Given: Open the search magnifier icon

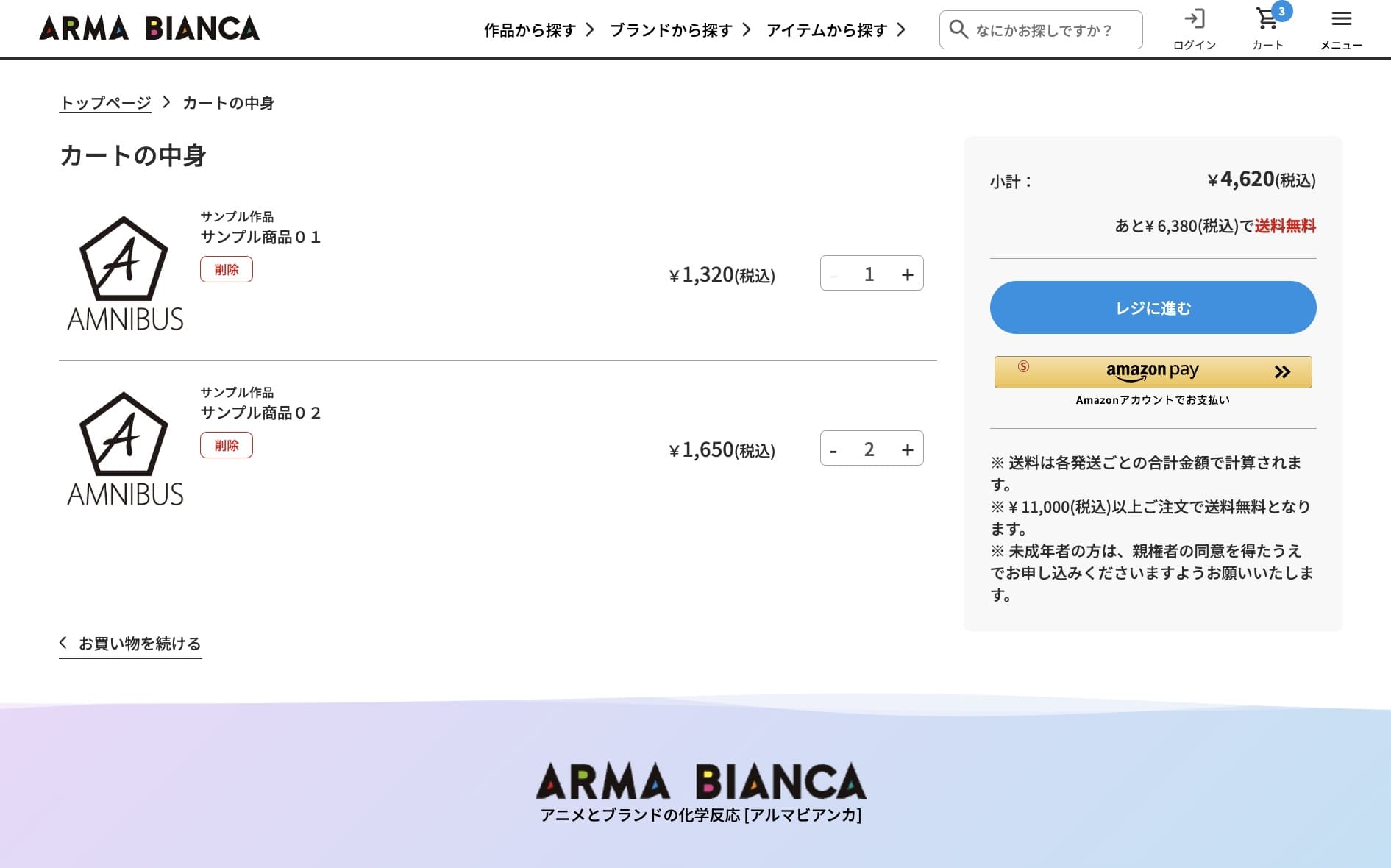Looking at the screenshot, I should point(959,29).
